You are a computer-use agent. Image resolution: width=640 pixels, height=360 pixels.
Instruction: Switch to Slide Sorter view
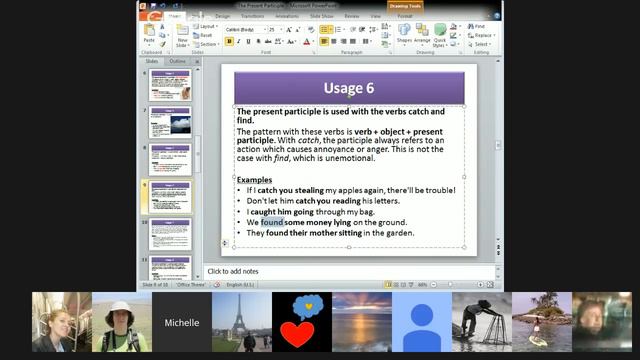click(396, 284)
